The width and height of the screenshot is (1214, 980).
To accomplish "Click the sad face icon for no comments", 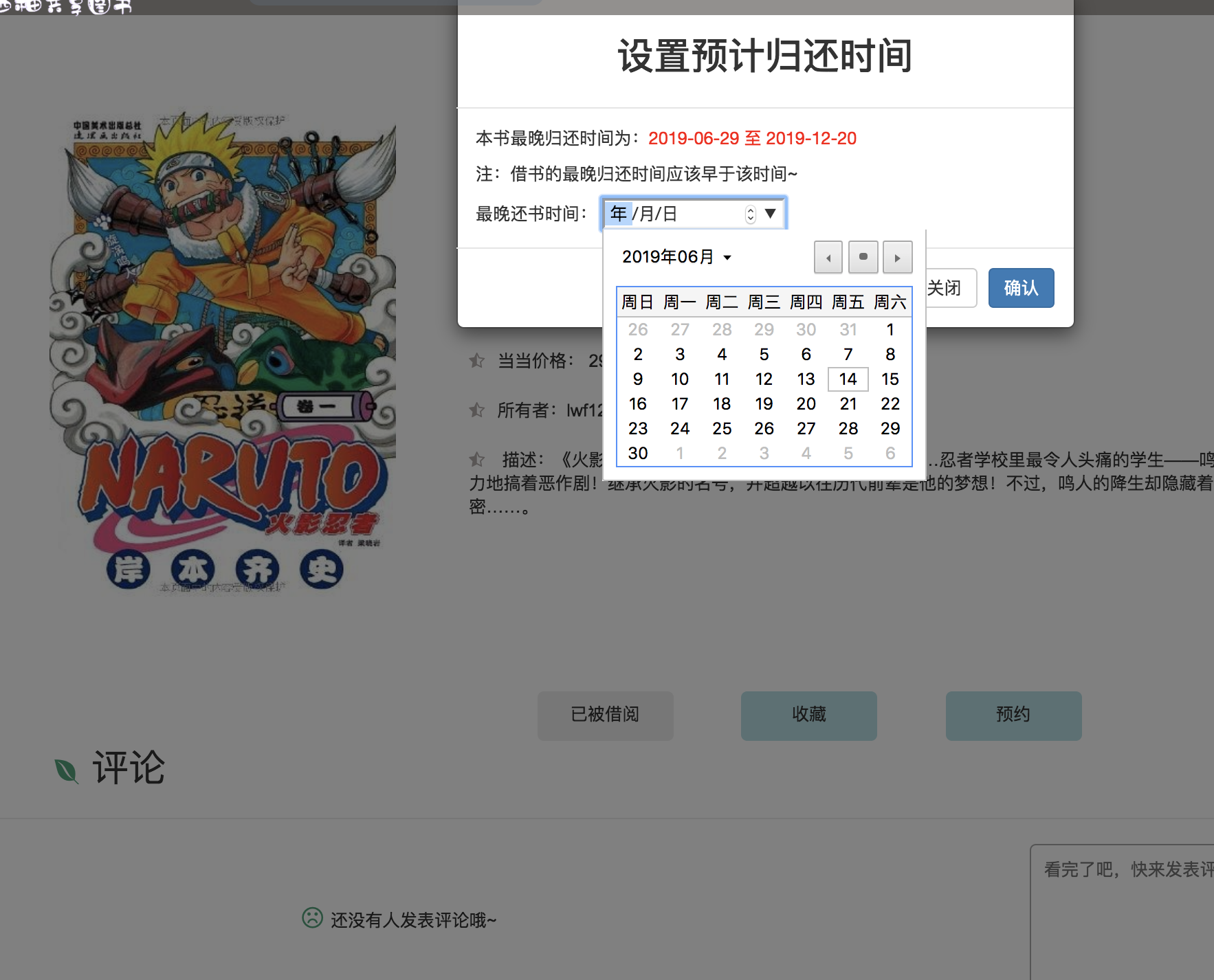I will 313,918.
